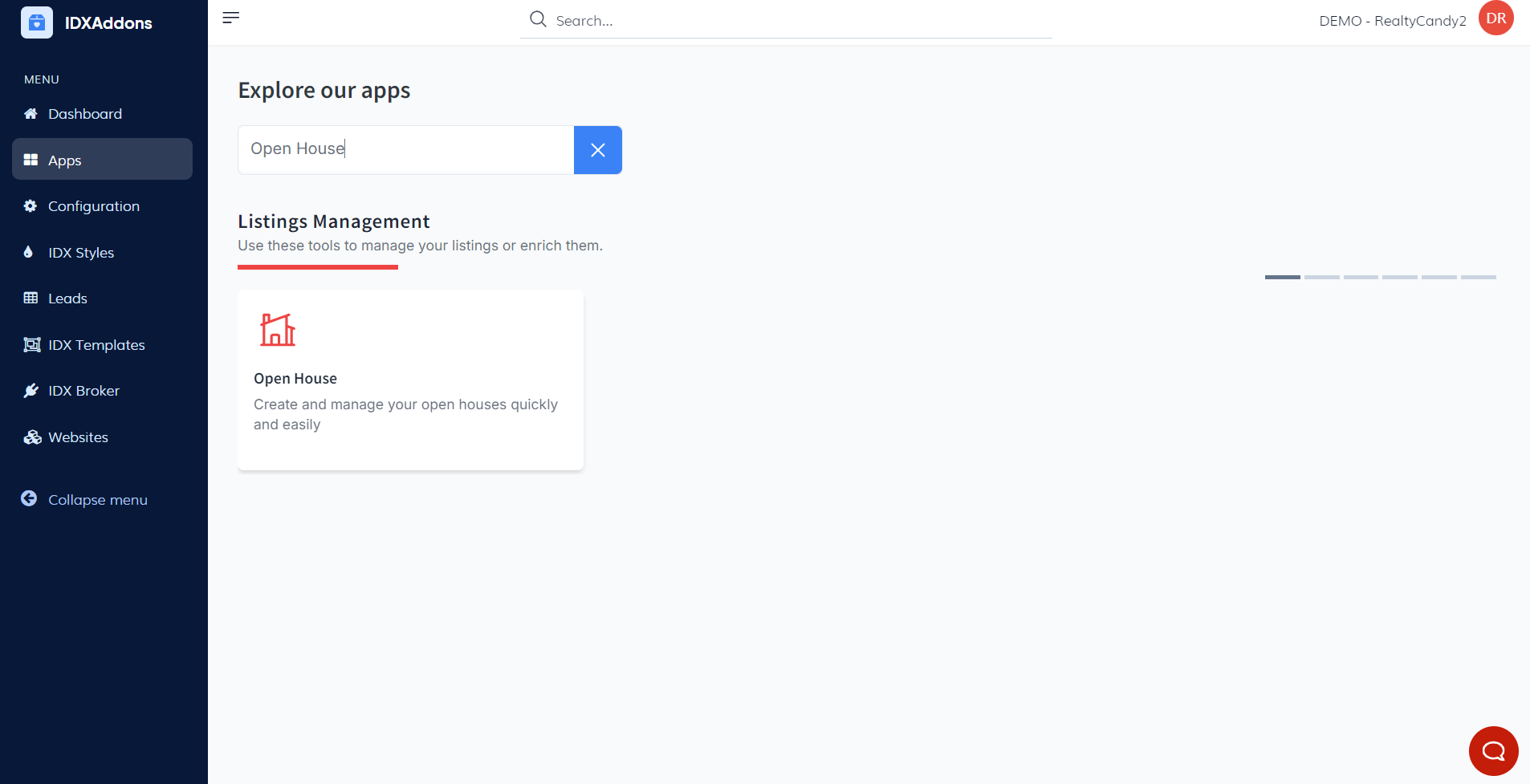This screenshot has width=1530, height=784.
Task: Go to Leads page
Action: click(x=67, y=299)
